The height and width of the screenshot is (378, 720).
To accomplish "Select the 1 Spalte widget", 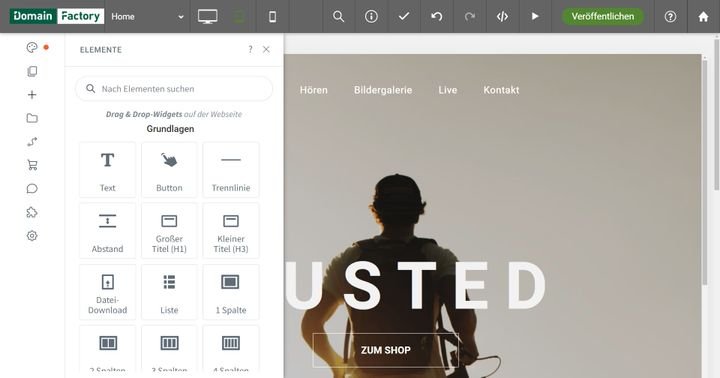I will (231, 292).
